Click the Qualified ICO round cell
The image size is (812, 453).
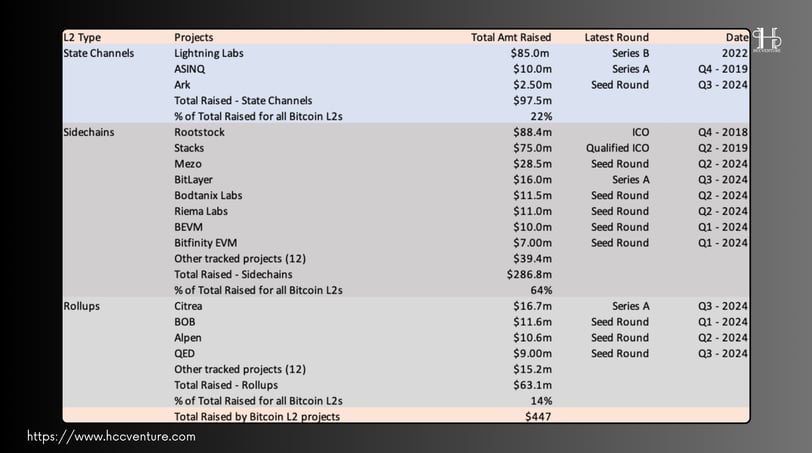(617, 148)
